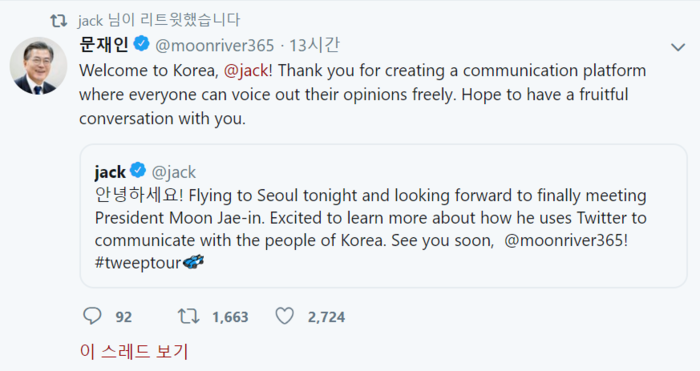Click the retweet icon below the tweet

[188, 316]
